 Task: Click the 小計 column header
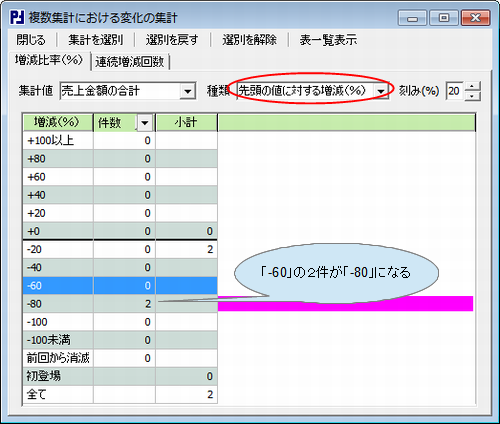pyautogui.click(x=186, y=123)
